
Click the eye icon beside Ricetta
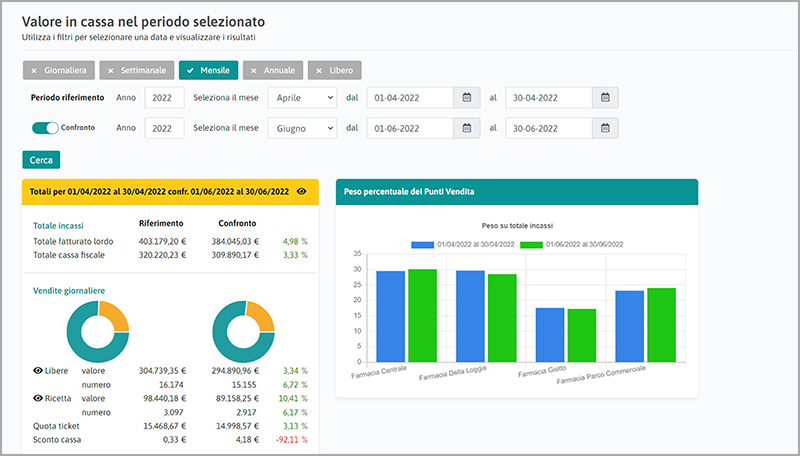[x=38, y=398]
